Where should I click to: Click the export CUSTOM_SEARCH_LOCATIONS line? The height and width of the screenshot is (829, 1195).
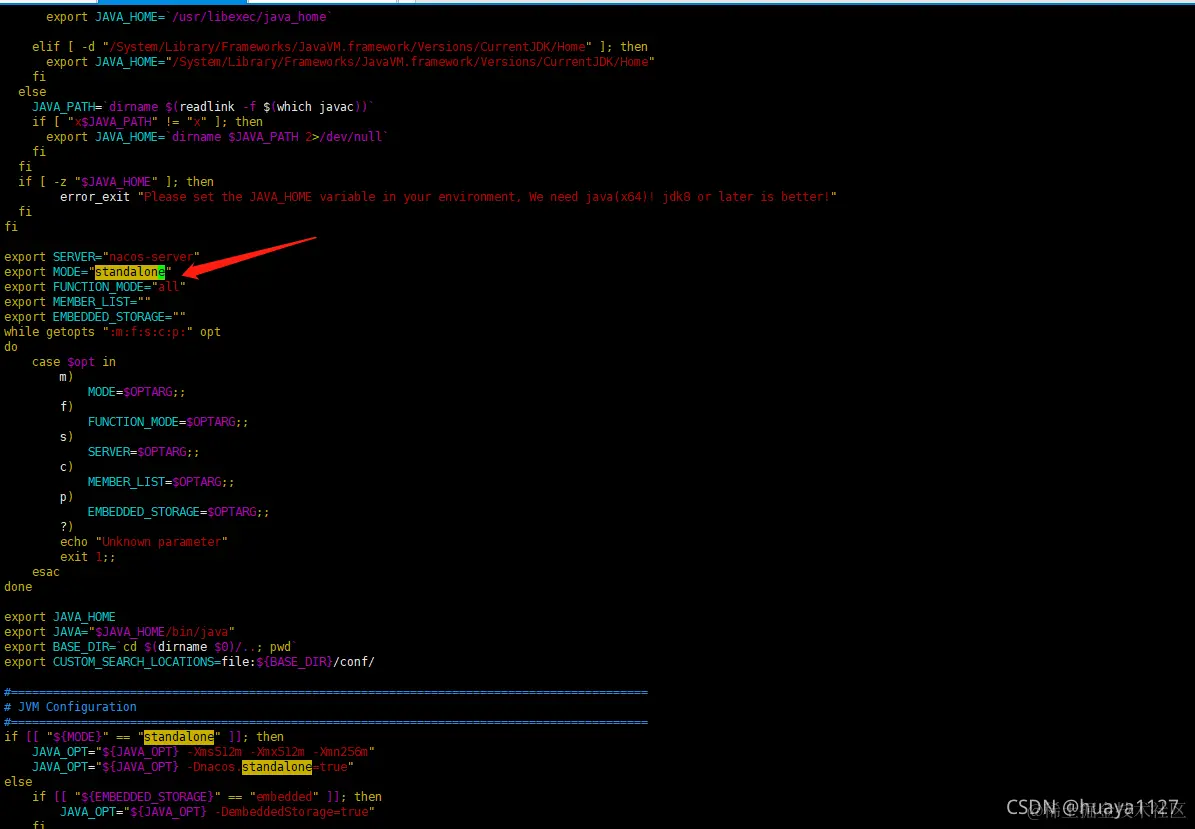189,661
